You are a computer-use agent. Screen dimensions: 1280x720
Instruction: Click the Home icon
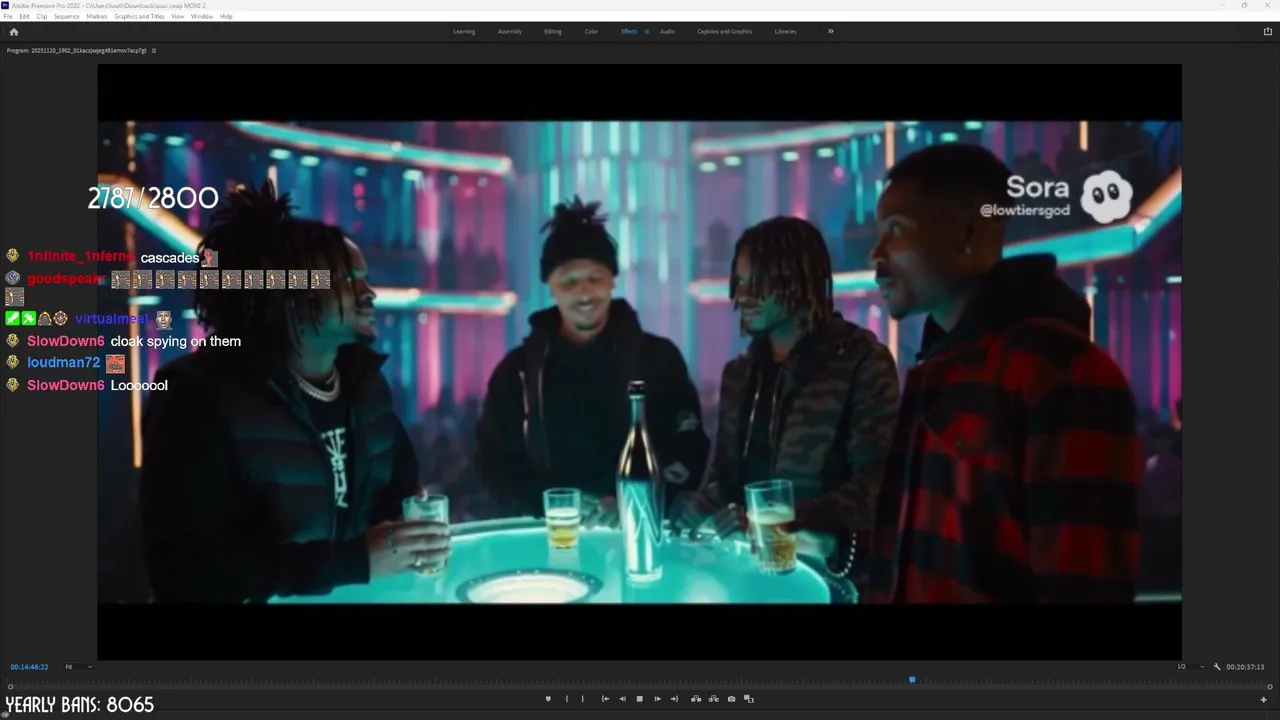point(13,32)
